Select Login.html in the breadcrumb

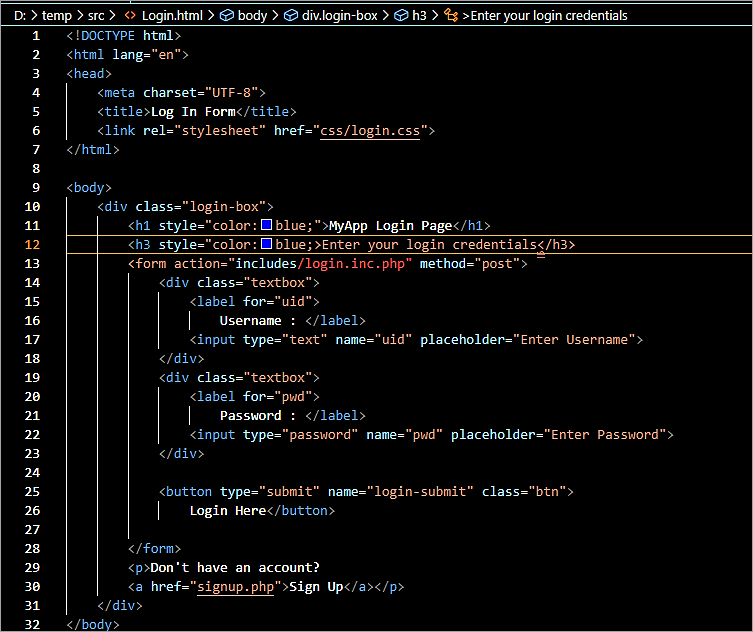(x=172, y=15)
